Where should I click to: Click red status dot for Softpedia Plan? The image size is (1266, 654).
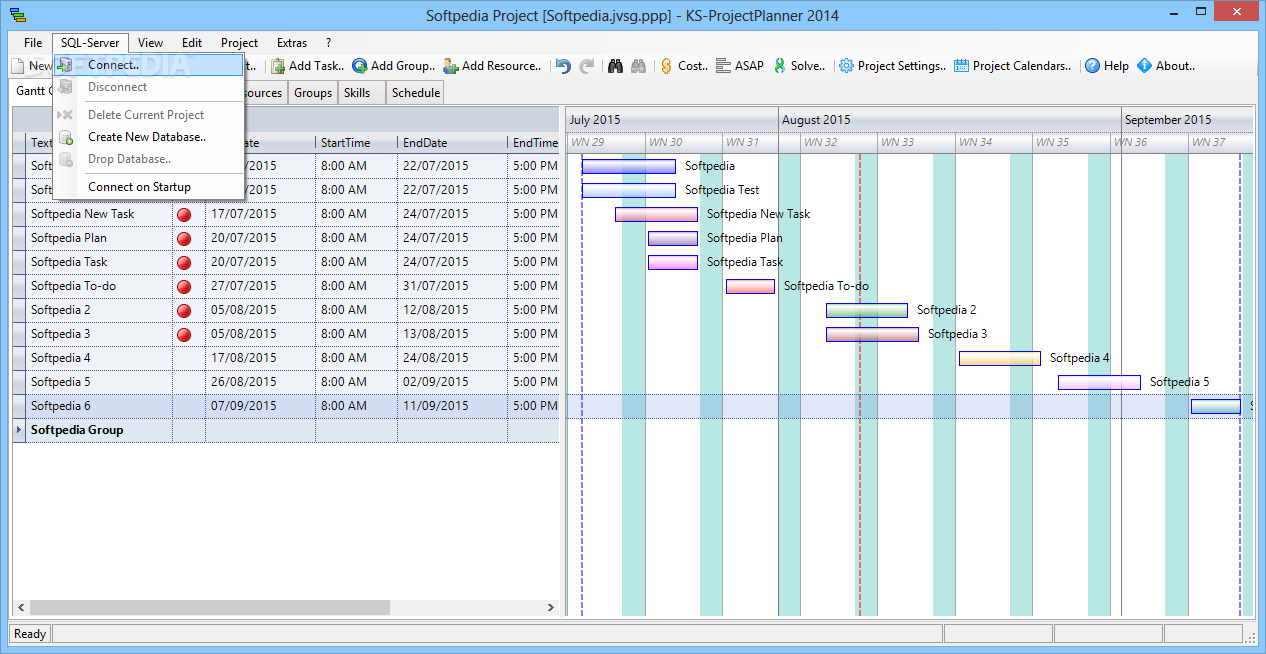pos(184,238)
